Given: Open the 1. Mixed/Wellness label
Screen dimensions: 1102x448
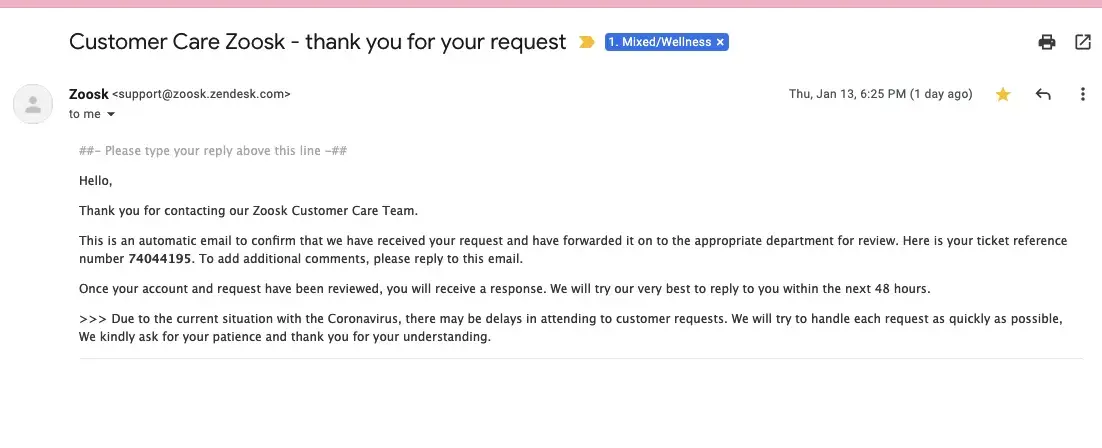Looking at the screenshot, I should [x=661, y=42].
